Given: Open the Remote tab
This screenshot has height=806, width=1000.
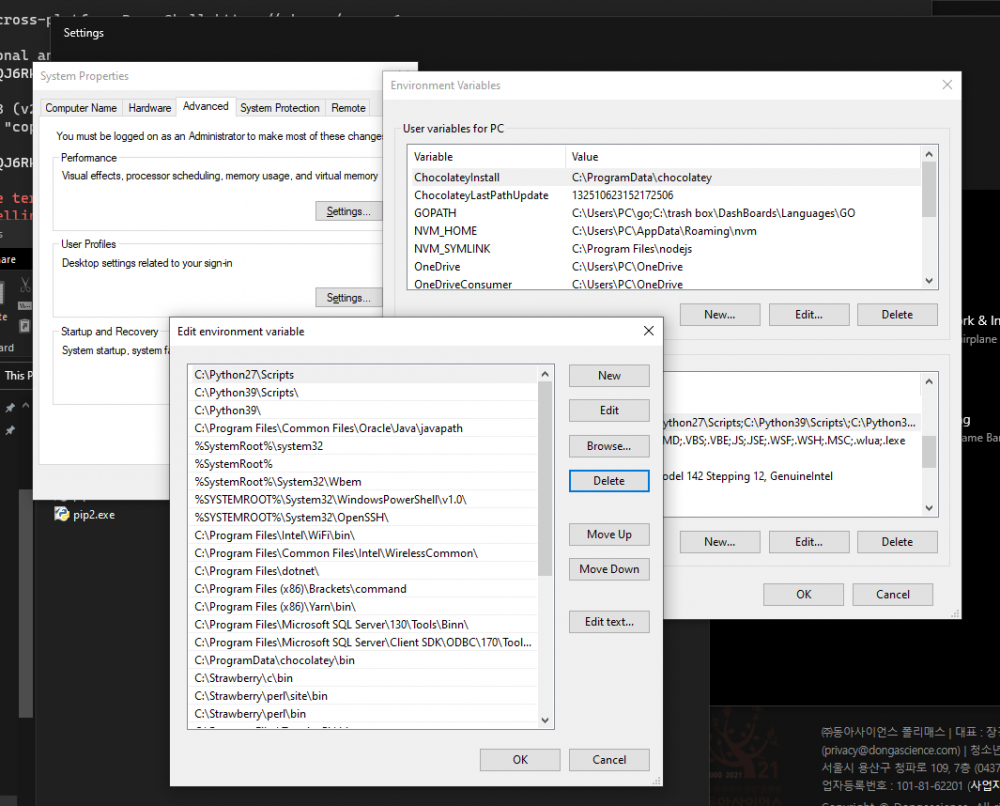Looking at the screenshot, I should tap(348, 108).
